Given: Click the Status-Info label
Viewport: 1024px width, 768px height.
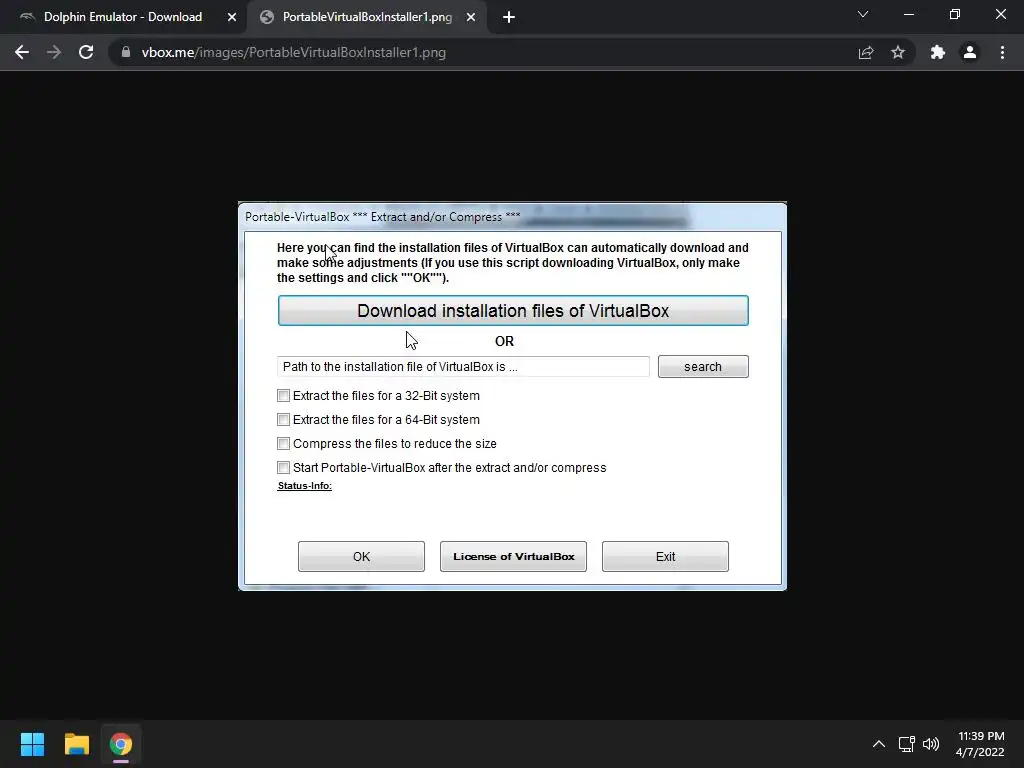Looking at the screenshot, I should tap(304, 486).
